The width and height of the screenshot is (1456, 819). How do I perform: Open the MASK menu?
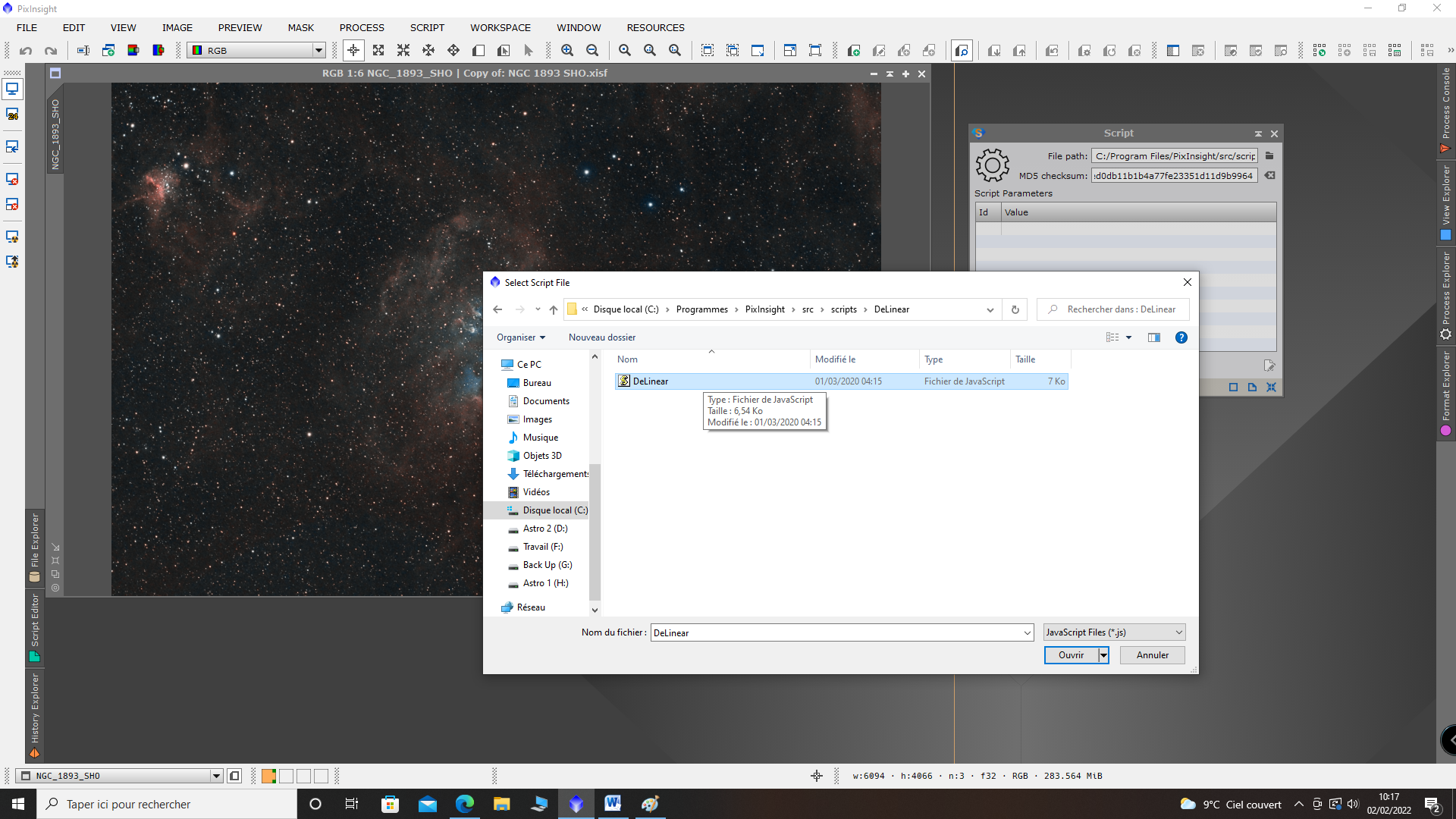300,27
